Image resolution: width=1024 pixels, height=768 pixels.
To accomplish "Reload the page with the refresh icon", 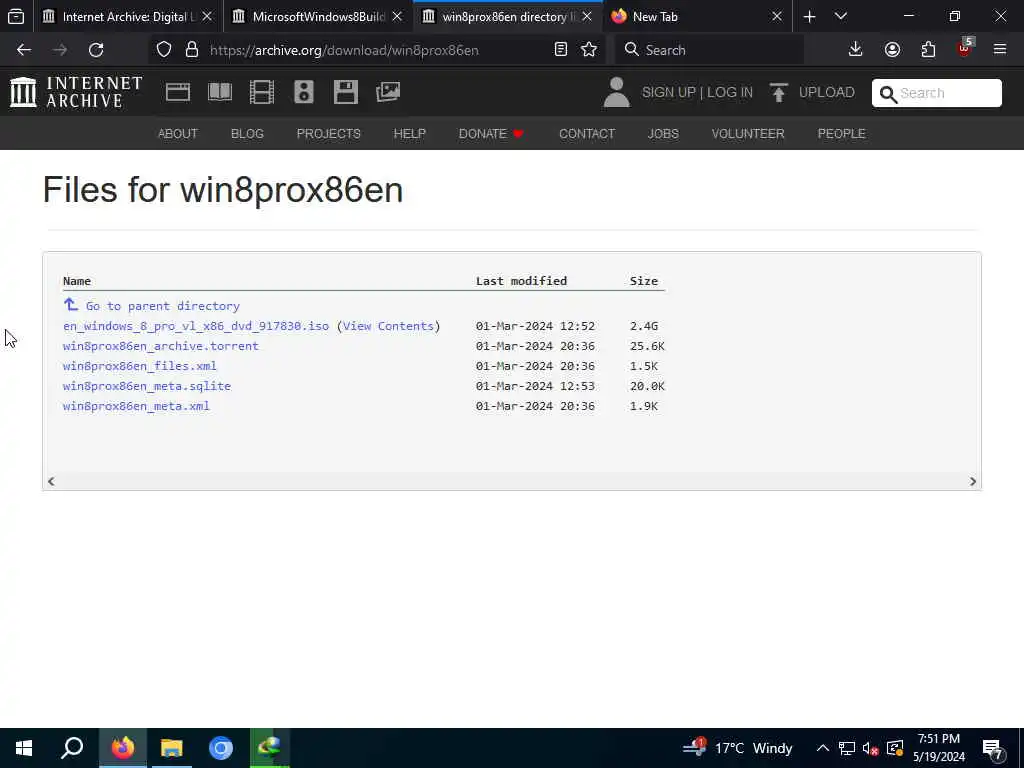I will pyautogui.click(x=96, y=50).
